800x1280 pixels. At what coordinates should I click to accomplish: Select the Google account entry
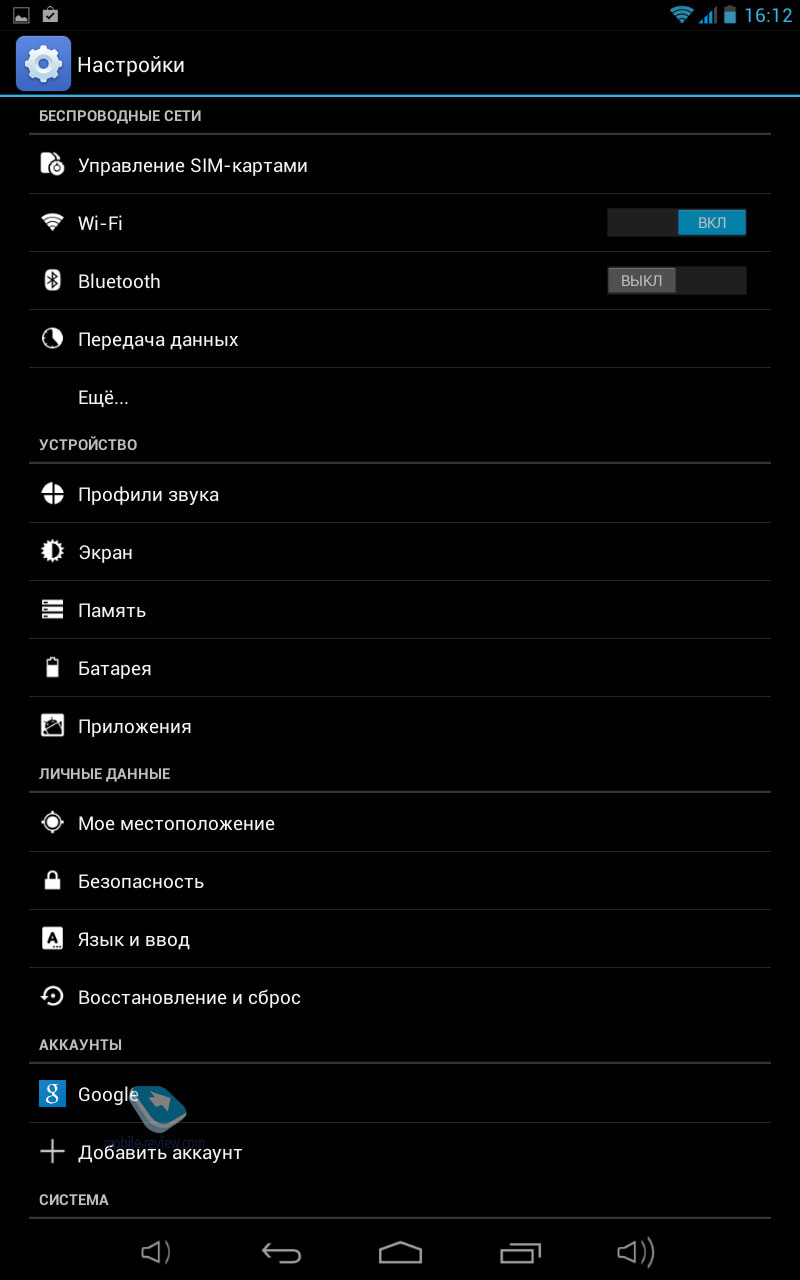(400, 1094)
